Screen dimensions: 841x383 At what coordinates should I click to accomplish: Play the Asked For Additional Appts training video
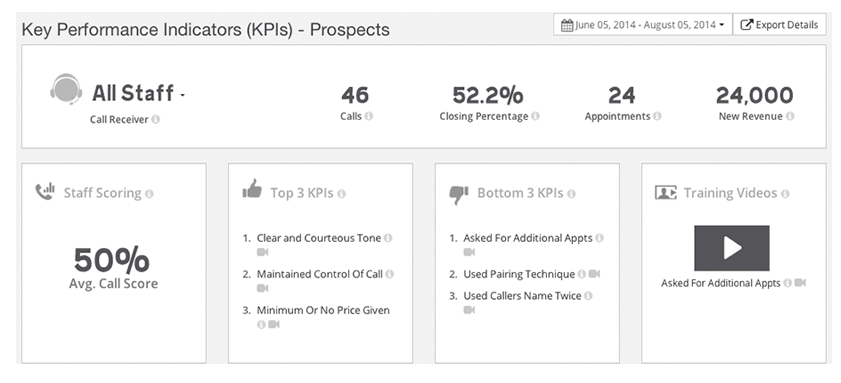click(x=732, y=248)
